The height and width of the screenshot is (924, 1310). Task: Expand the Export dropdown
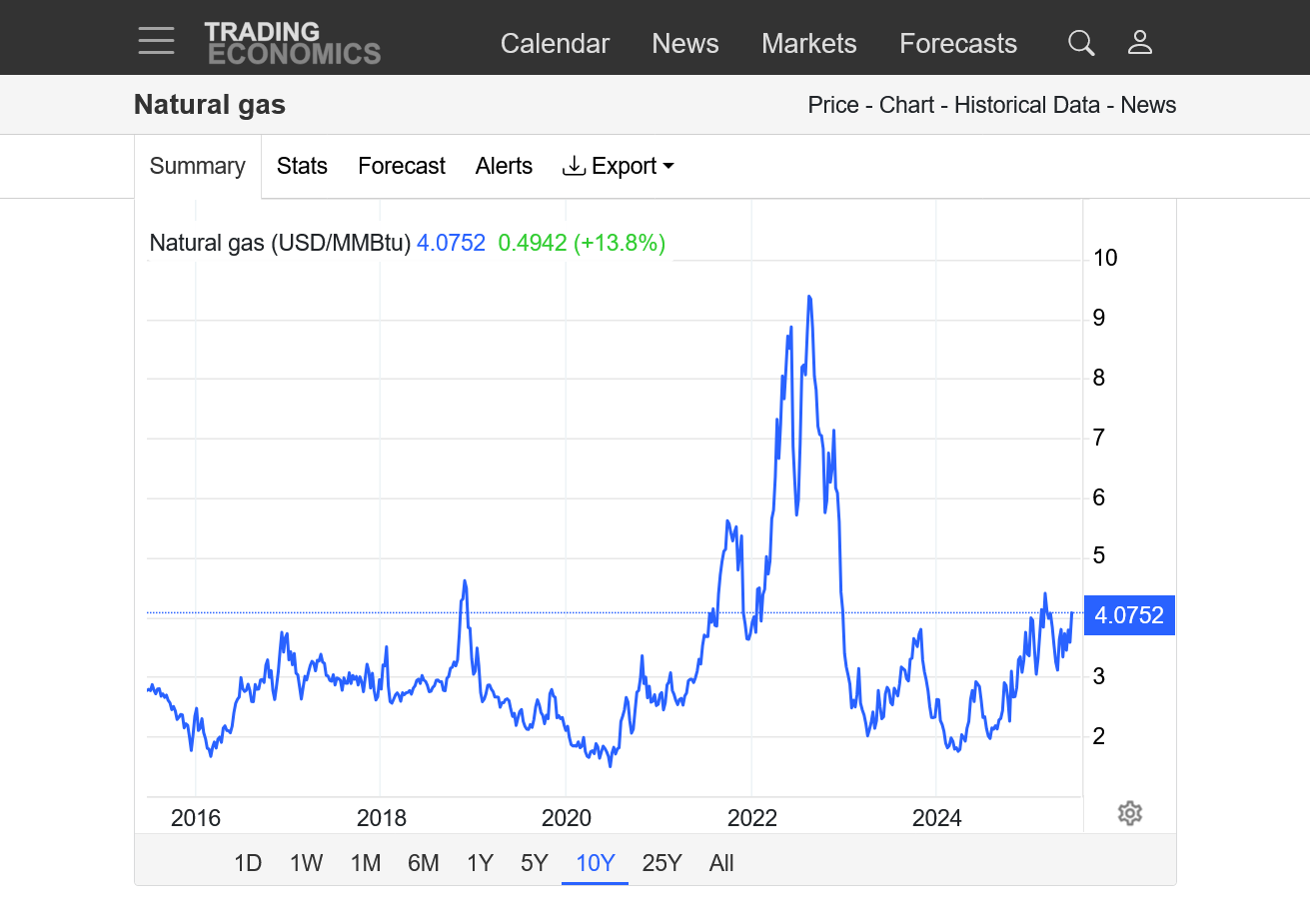click(619, 166)
